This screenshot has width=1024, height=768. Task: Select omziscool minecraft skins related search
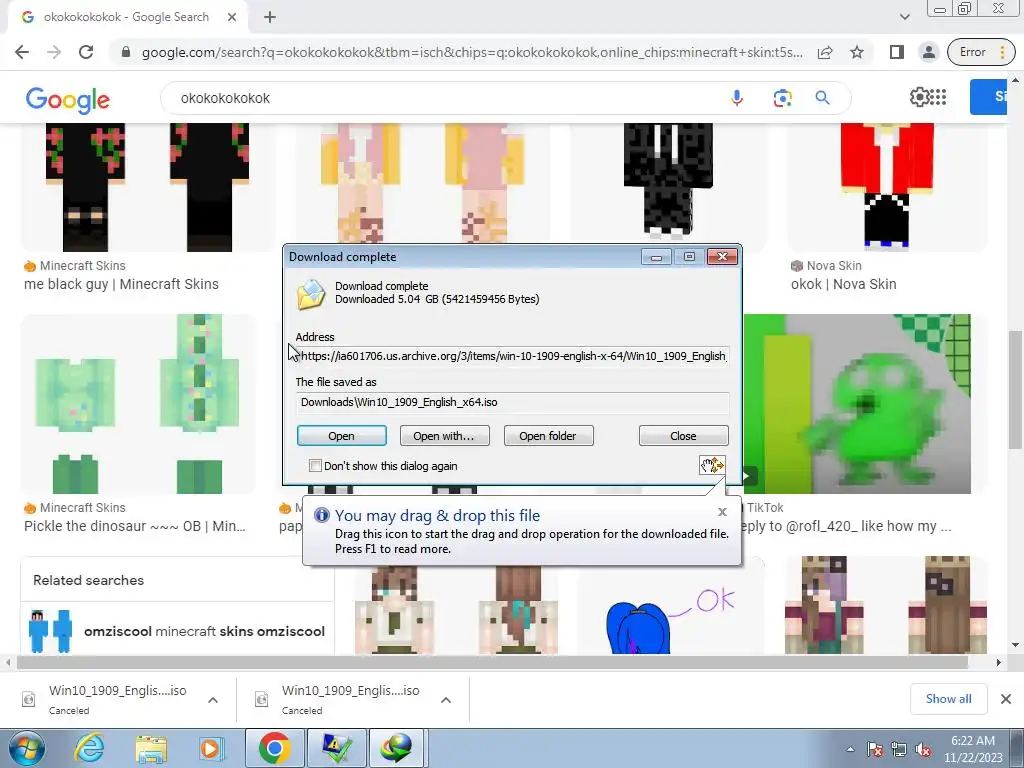[178, 631]
